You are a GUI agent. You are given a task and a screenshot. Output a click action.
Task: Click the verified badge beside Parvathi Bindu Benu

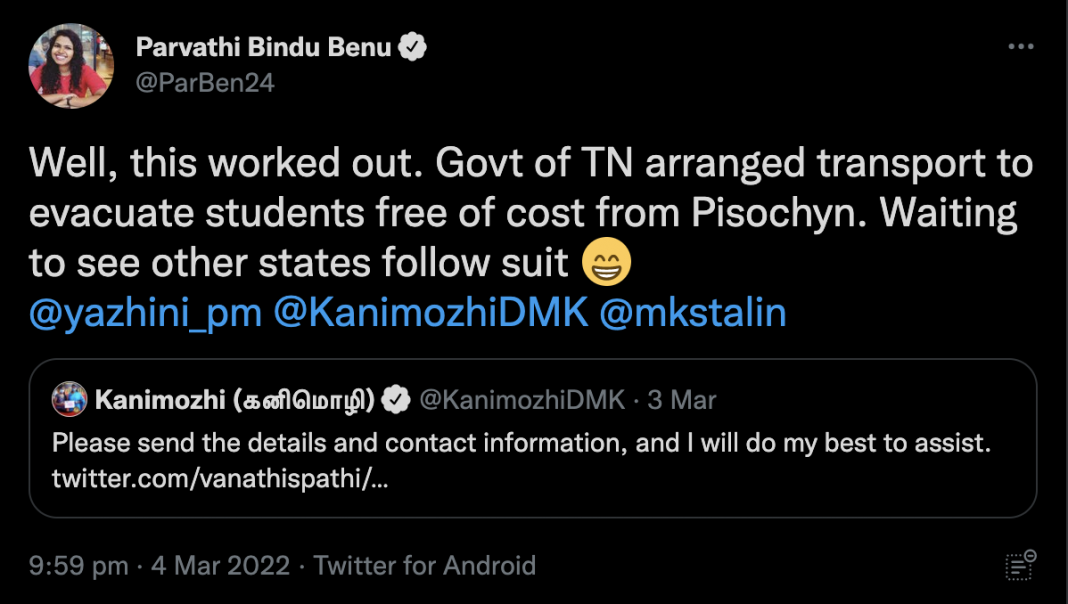(x=413, y=47)
